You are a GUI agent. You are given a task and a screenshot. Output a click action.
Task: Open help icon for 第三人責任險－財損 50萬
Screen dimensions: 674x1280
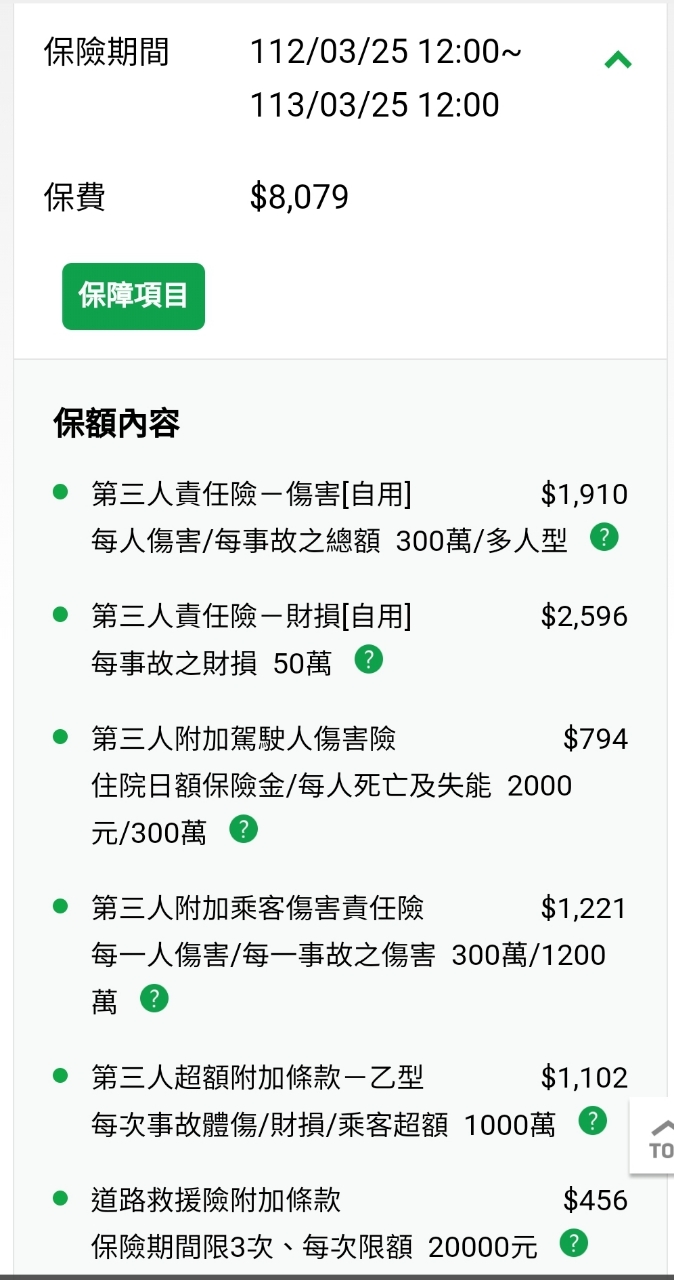coord(369,659)
